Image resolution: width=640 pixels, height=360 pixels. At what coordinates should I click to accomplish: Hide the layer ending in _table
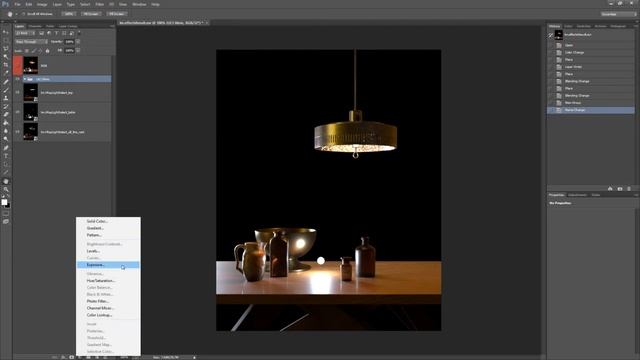point(18,112)
